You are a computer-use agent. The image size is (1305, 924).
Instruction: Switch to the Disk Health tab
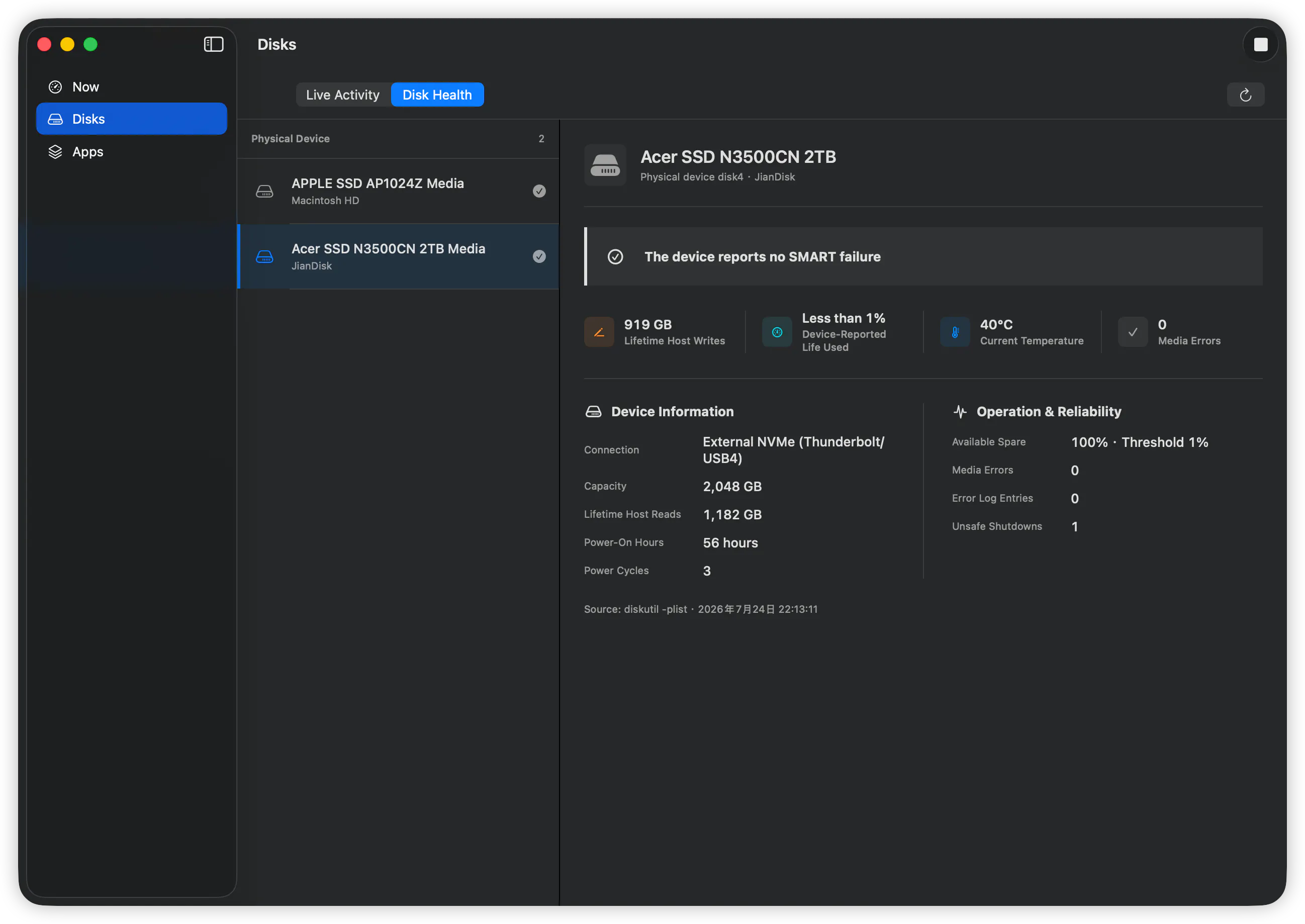[437, 95]
